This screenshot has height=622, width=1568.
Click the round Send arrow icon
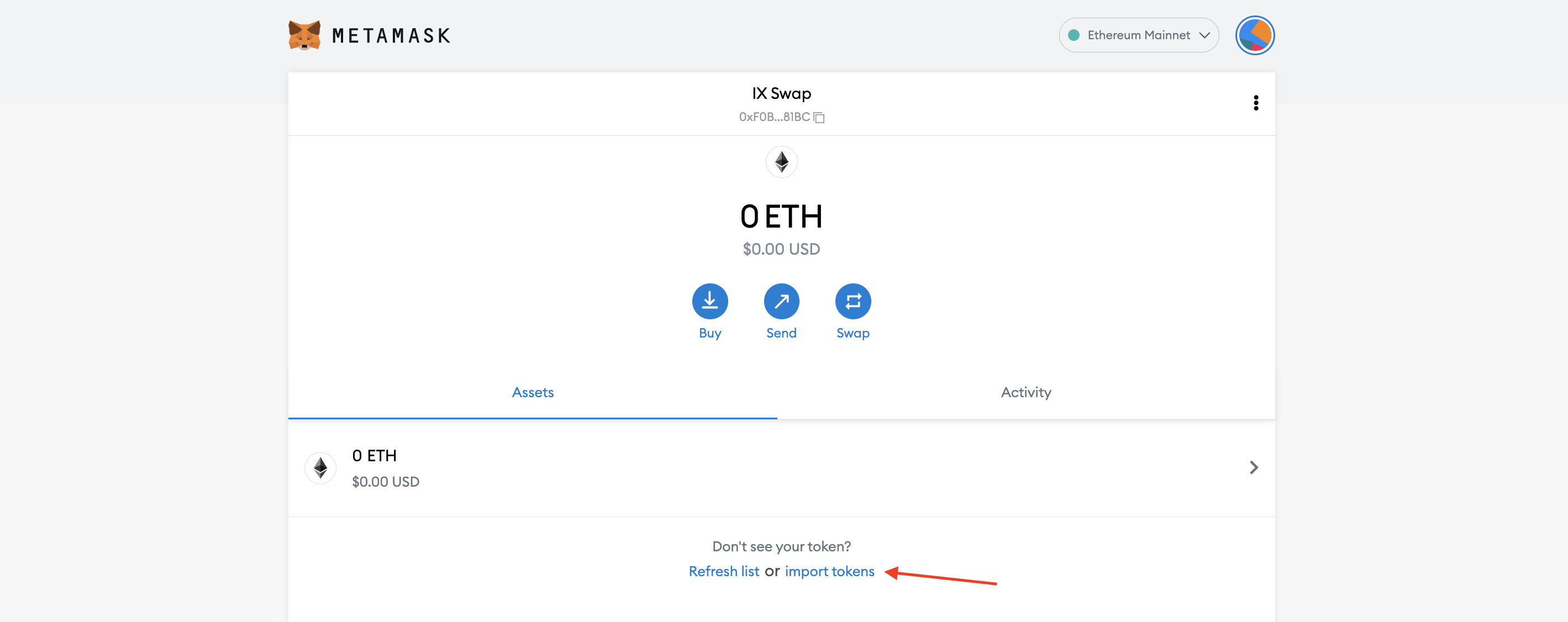tap(781, 301)
